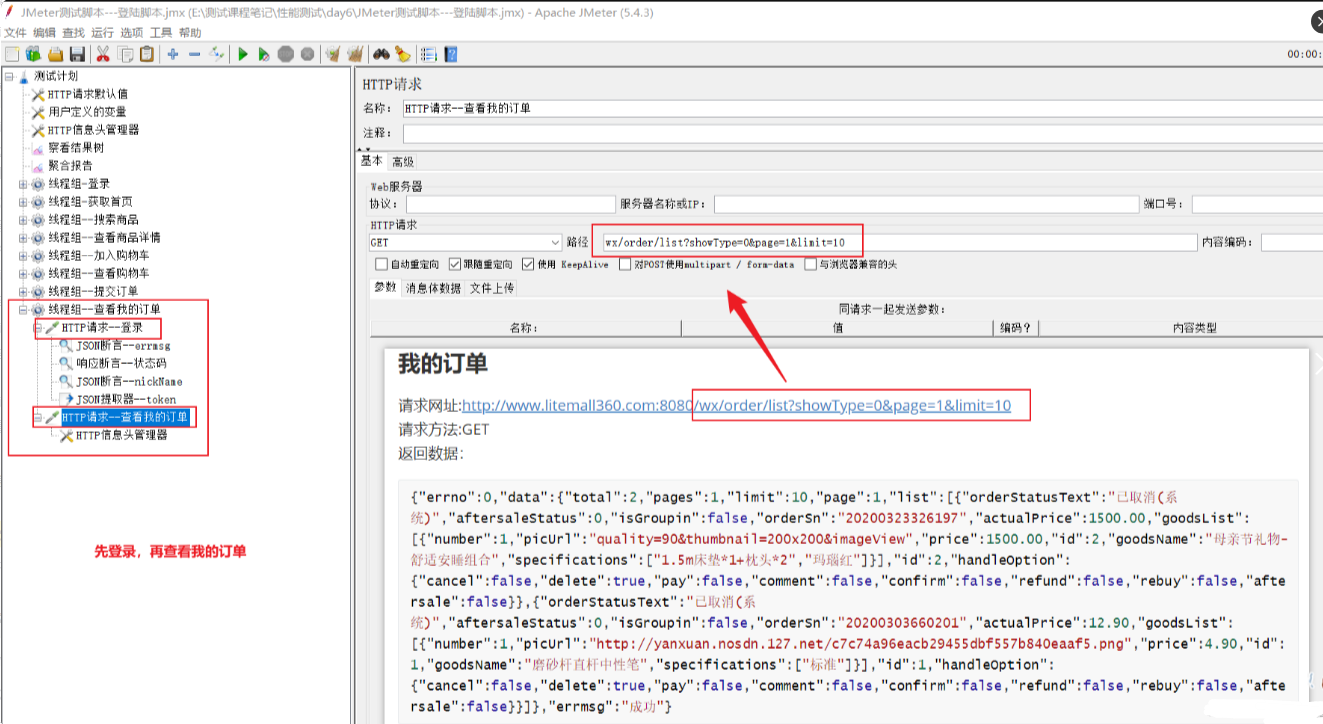
Task: Select JSON断言--nickName tree node
Action: 128,382
